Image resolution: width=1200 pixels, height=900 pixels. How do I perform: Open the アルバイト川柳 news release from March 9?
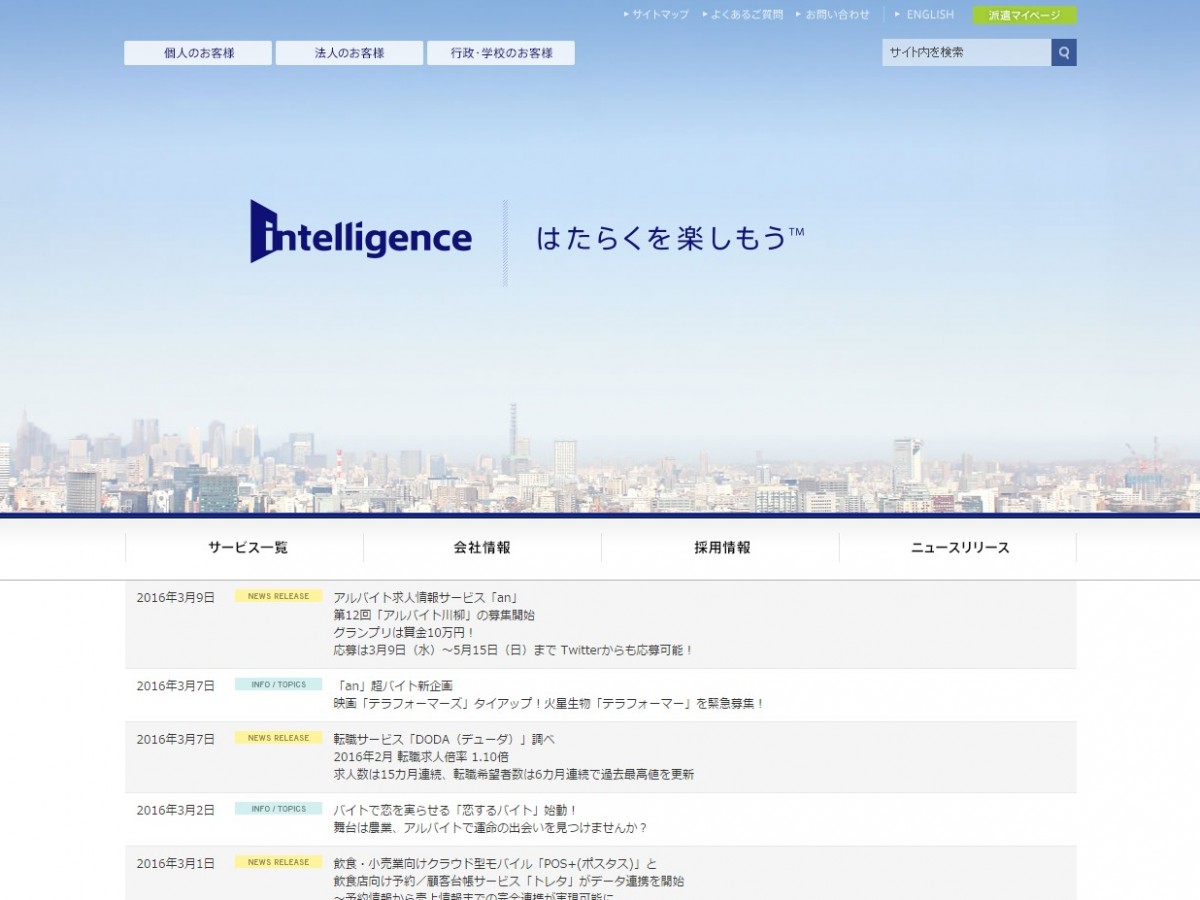coord(434,615)
